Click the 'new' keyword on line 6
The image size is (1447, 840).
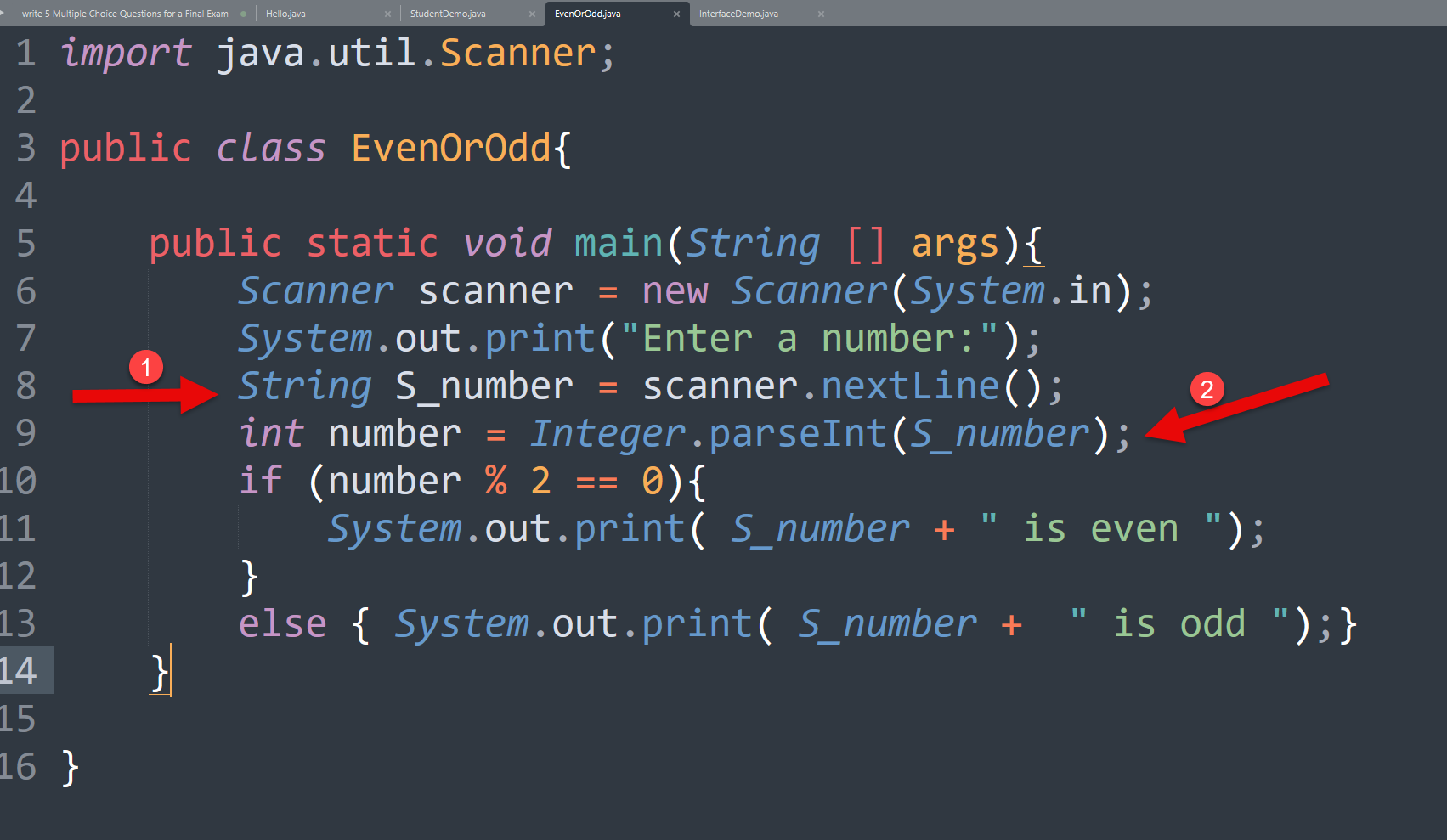click(675, 291)
